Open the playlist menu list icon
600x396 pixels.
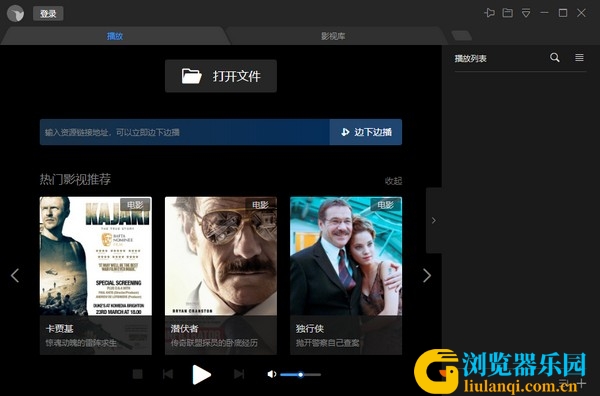point(579,58)
